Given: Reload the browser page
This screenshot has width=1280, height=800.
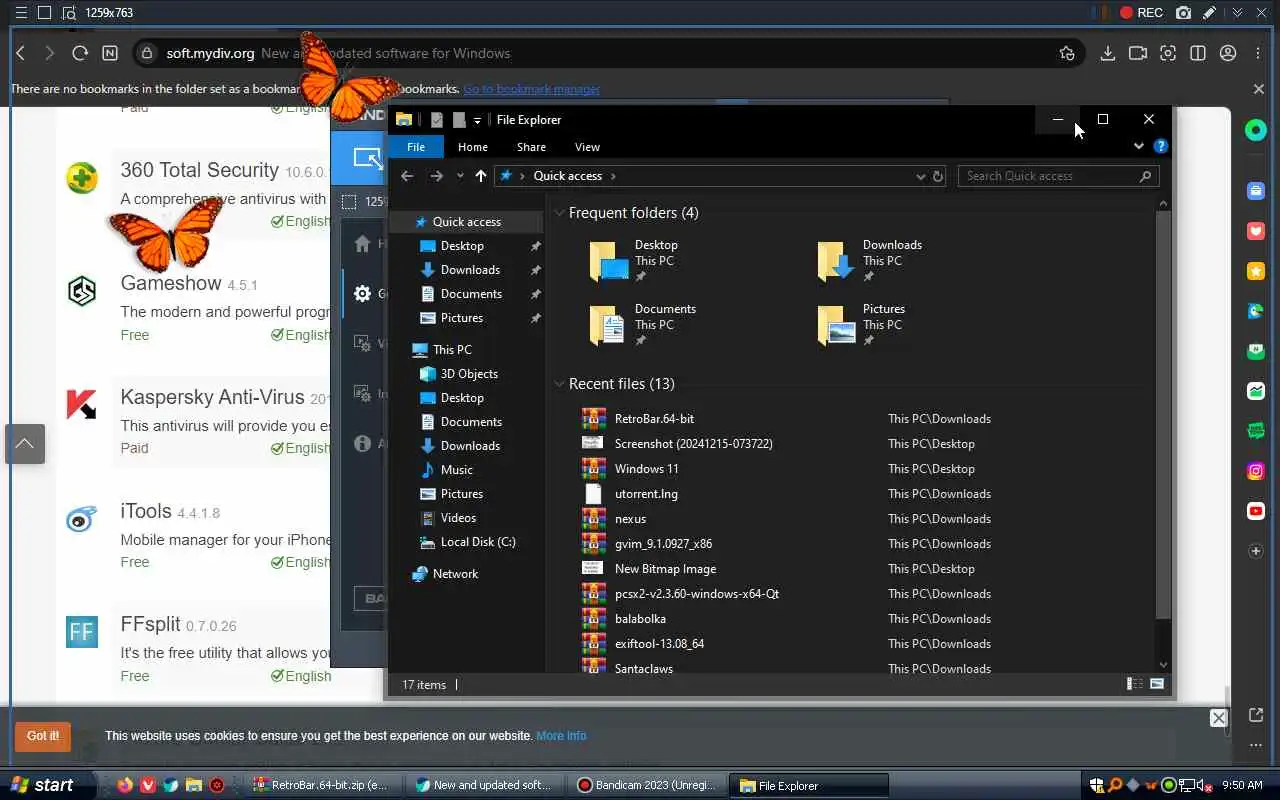Looking at the screenshot, I should coord(80,53).
